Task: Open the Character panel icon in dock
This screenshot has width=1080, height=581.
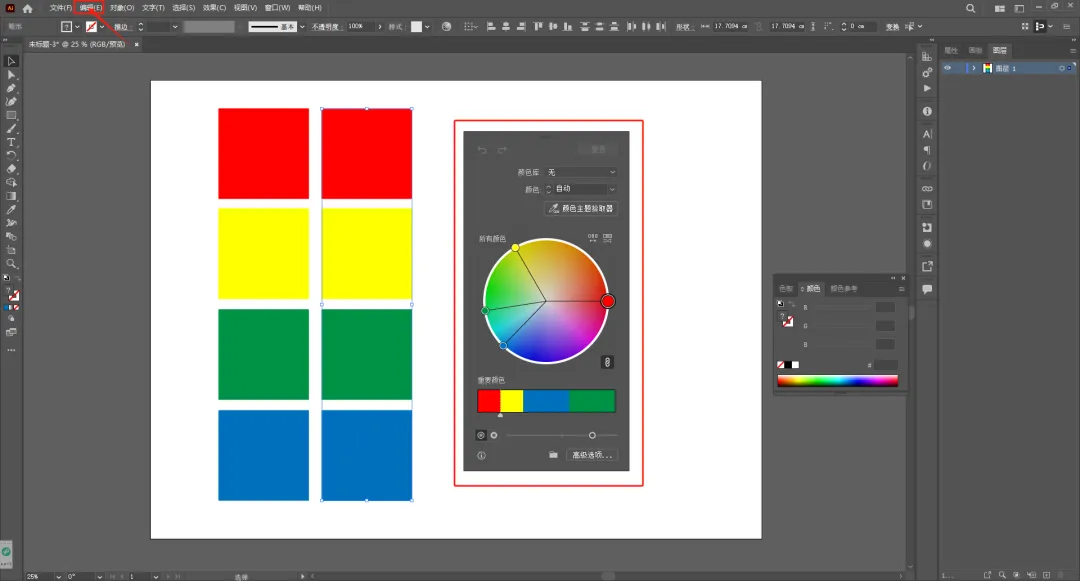Action: point(927,134)
